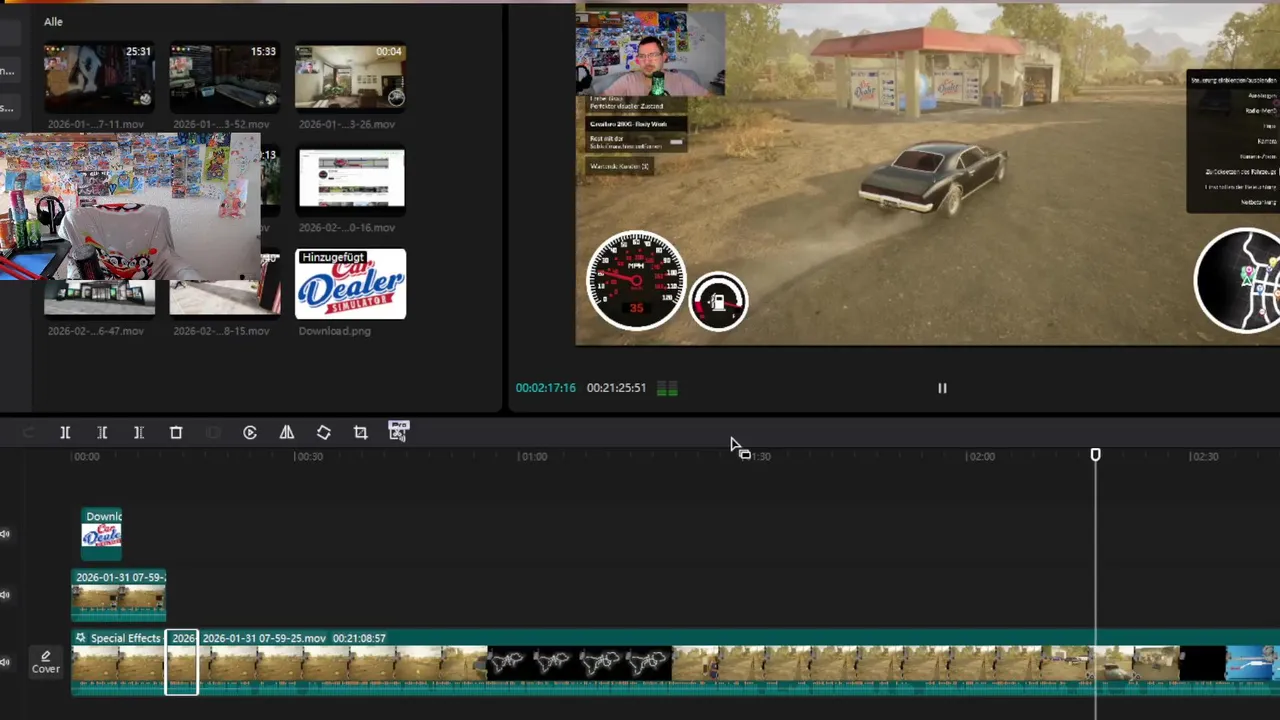Viewport: 1280px width, 720px height.
Task: Click the fuel gauge in preview
Action: (x=718, y=301)
